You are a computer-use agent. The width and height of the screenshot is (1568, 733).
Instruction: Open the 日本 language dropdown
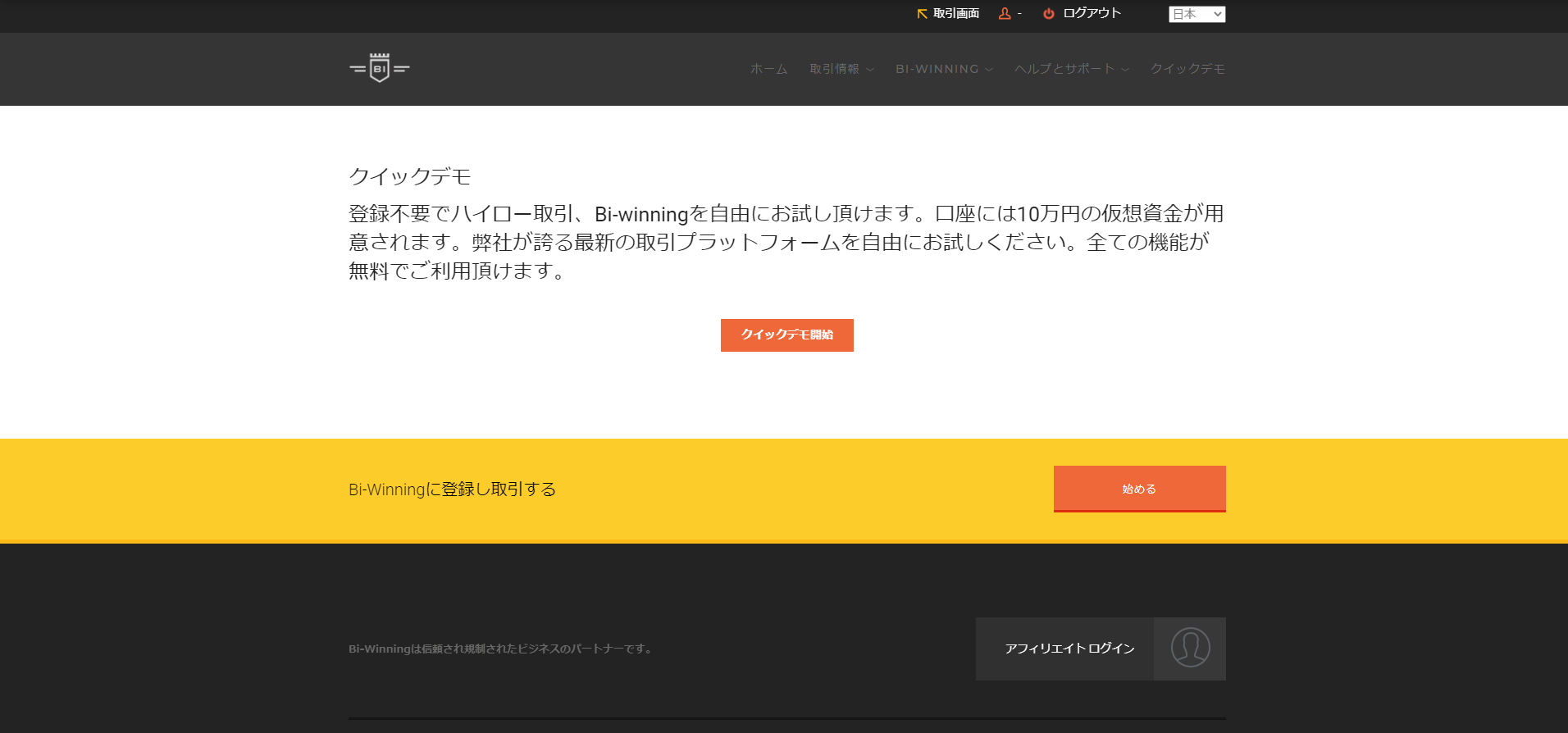coord(1197,14)
